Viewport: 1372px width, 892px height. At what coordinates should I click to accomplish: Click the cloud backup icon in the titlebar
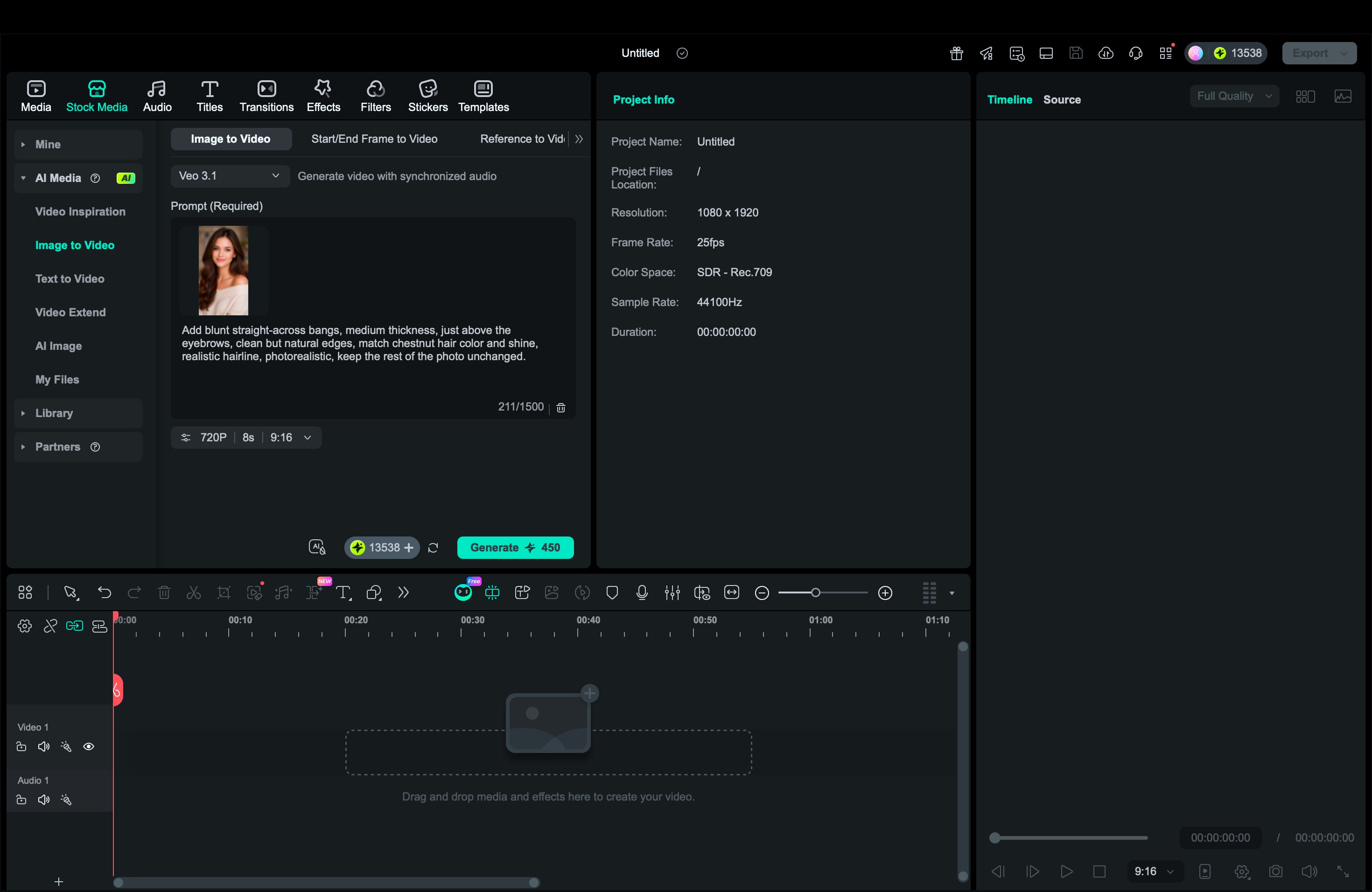tap(1106, 53)
